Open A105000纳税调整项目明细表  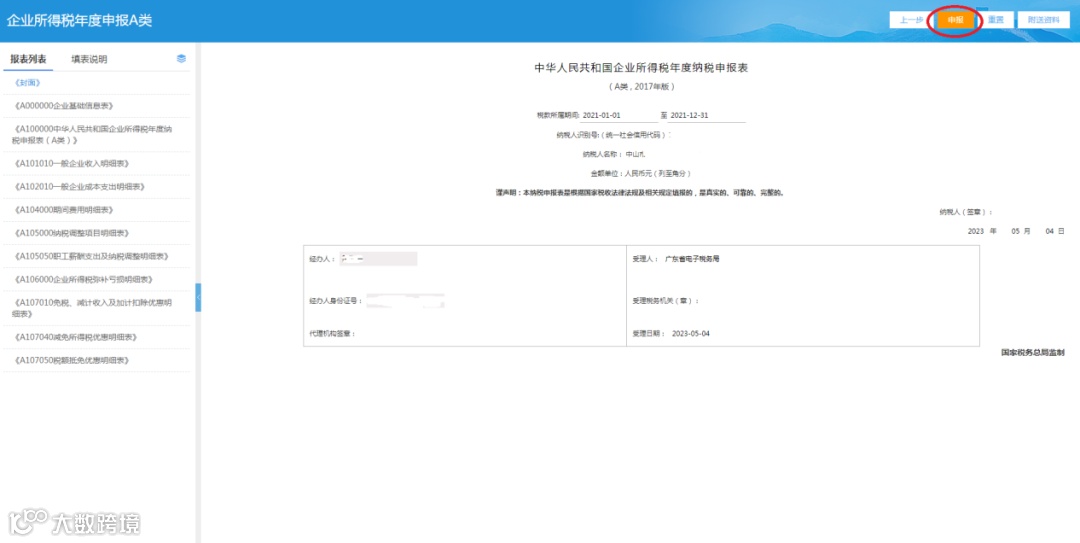(71, 233)
